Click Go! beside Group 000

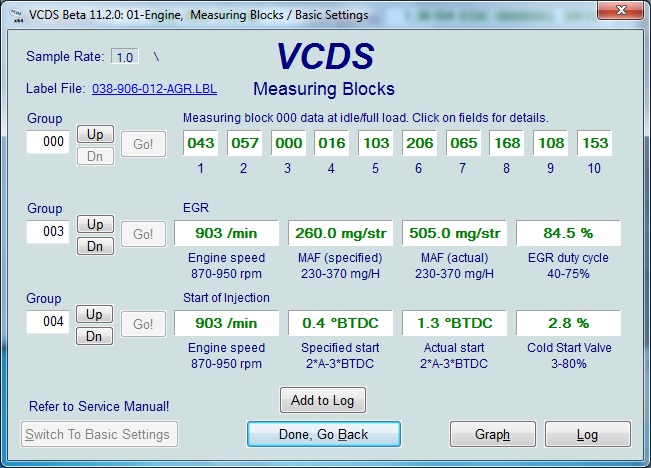coord(143,144)
